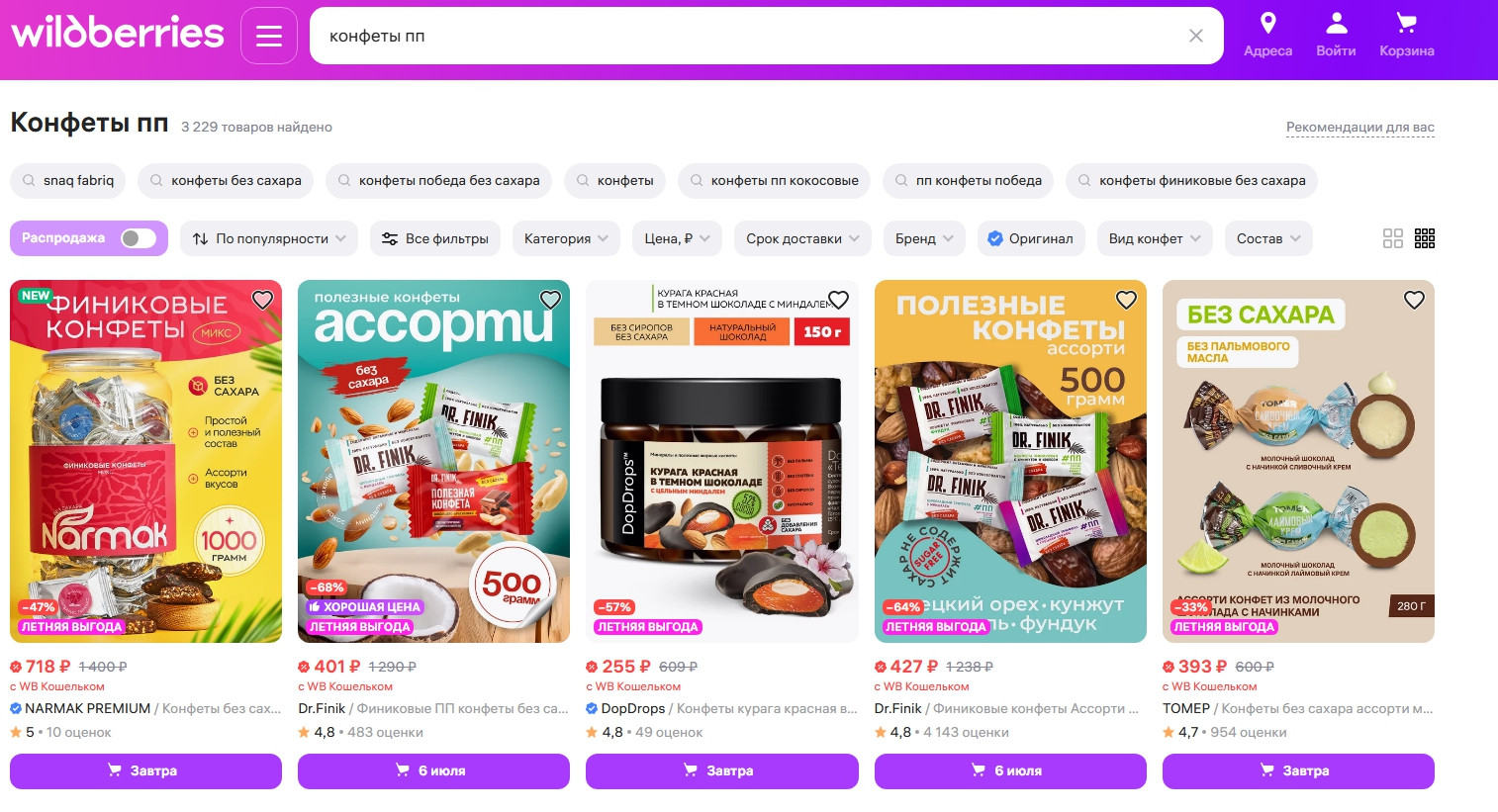Image resolution: width=1498 pixels, height=812 pixels.
Task: Switch to large tile grid view
Action: click(1392, 238)
